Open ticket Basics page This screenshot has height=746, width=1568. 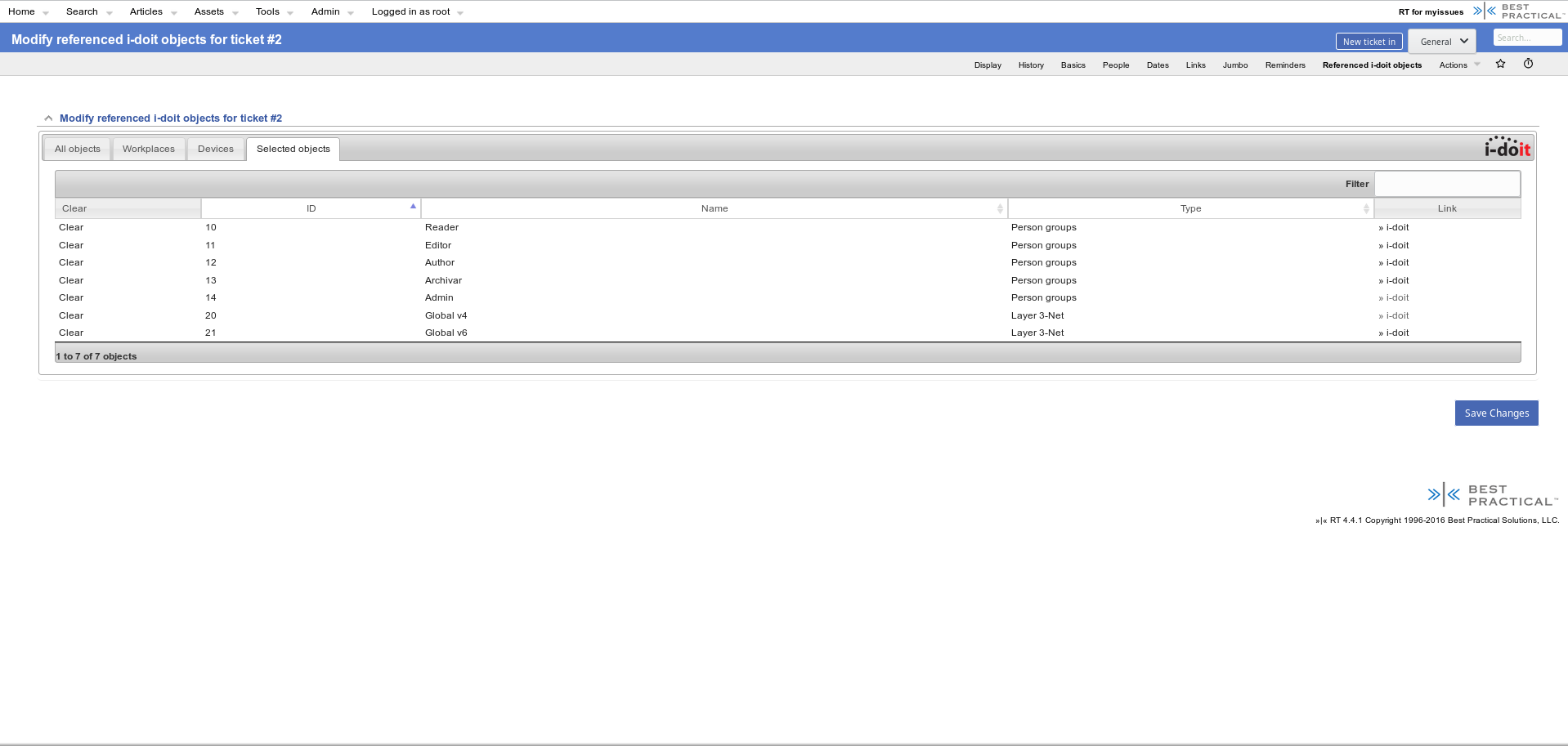click(x=1073, y=65)
